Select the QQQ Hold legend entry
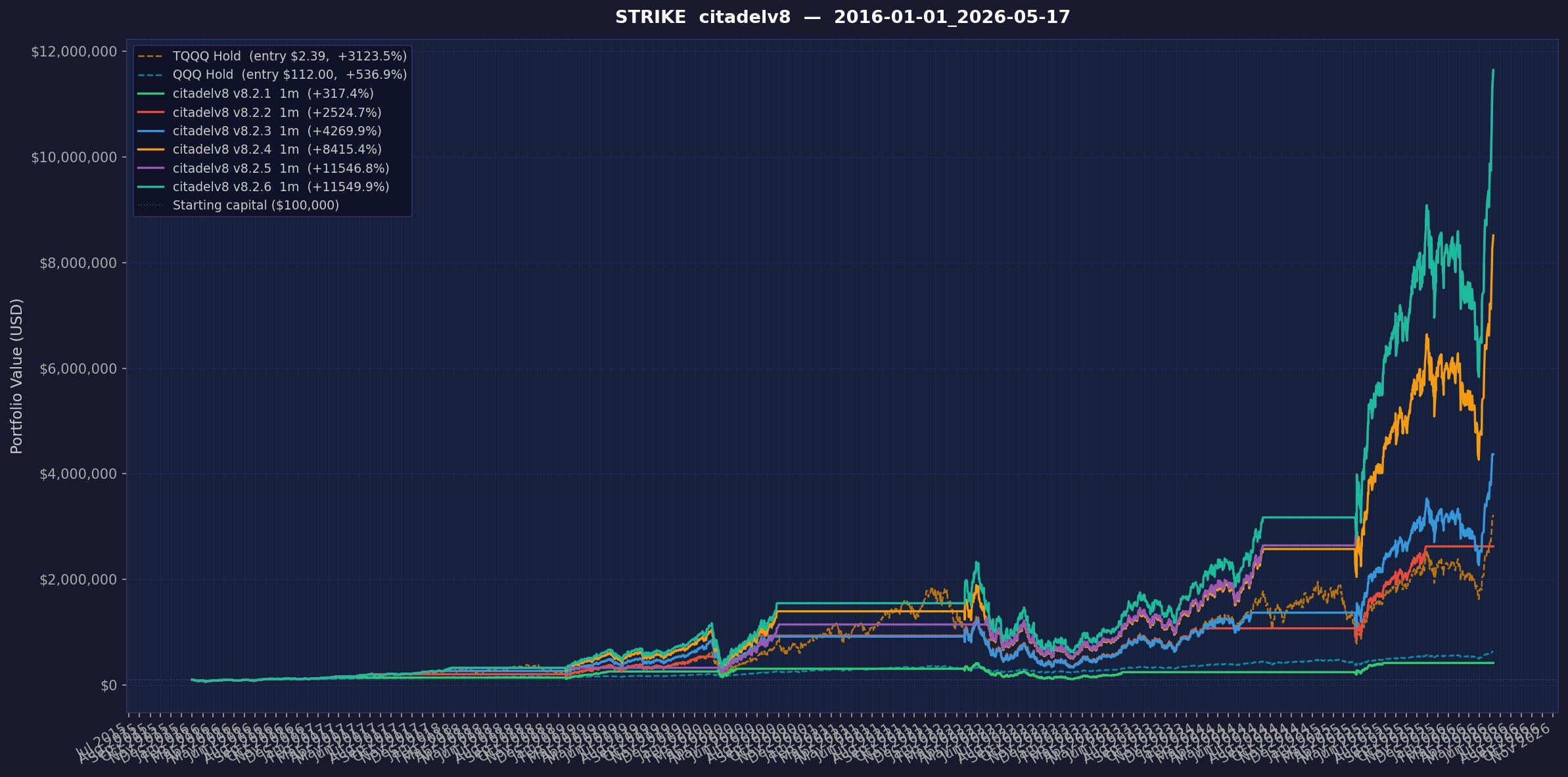 point(272,75)
